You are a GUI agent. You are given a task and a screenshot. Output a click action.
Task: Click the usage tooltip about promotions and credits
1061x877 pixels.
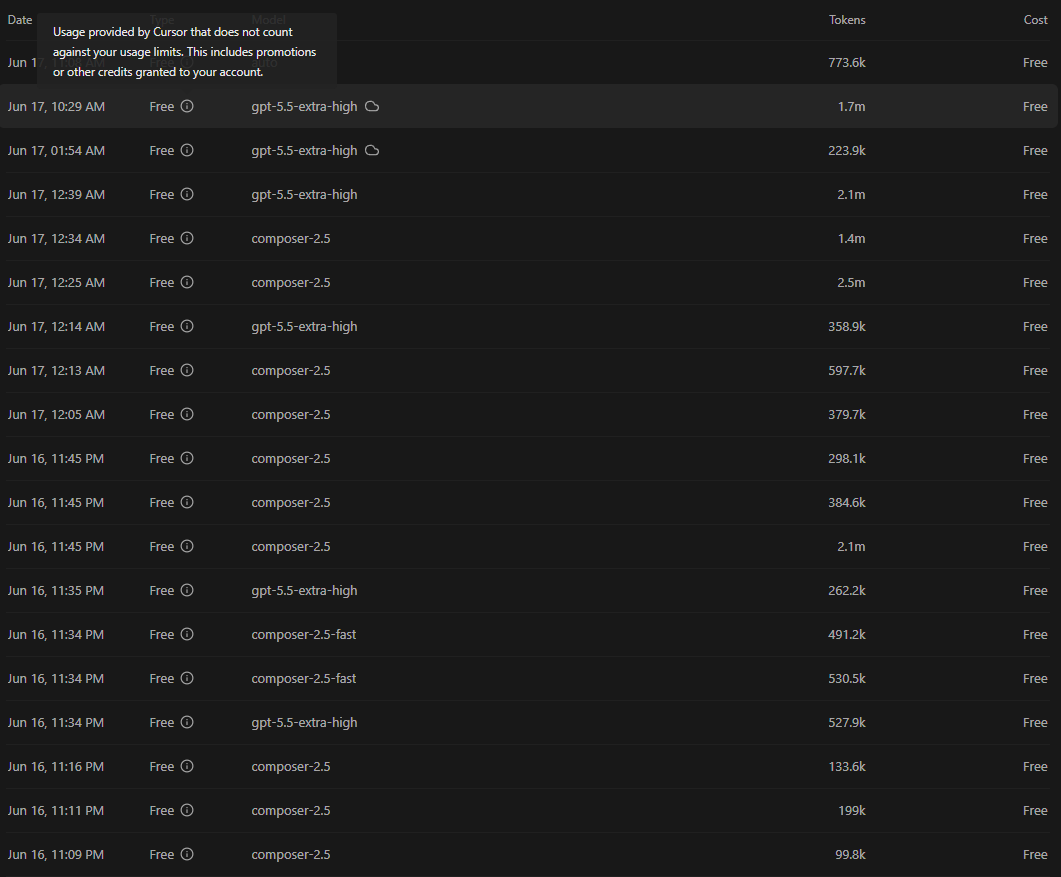click(x=187, y=51)
